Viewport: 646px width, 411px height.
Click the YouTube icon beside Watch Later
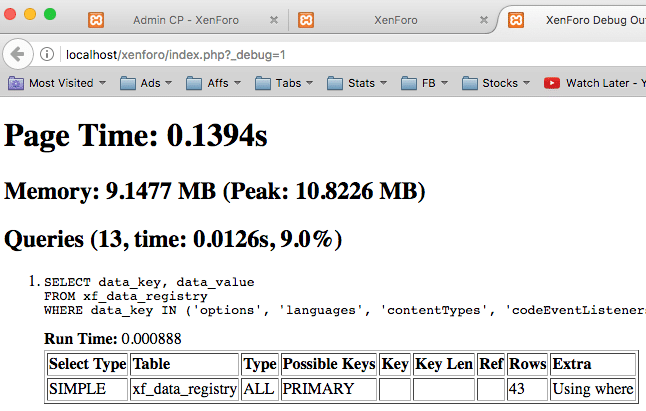click(552, 83)
